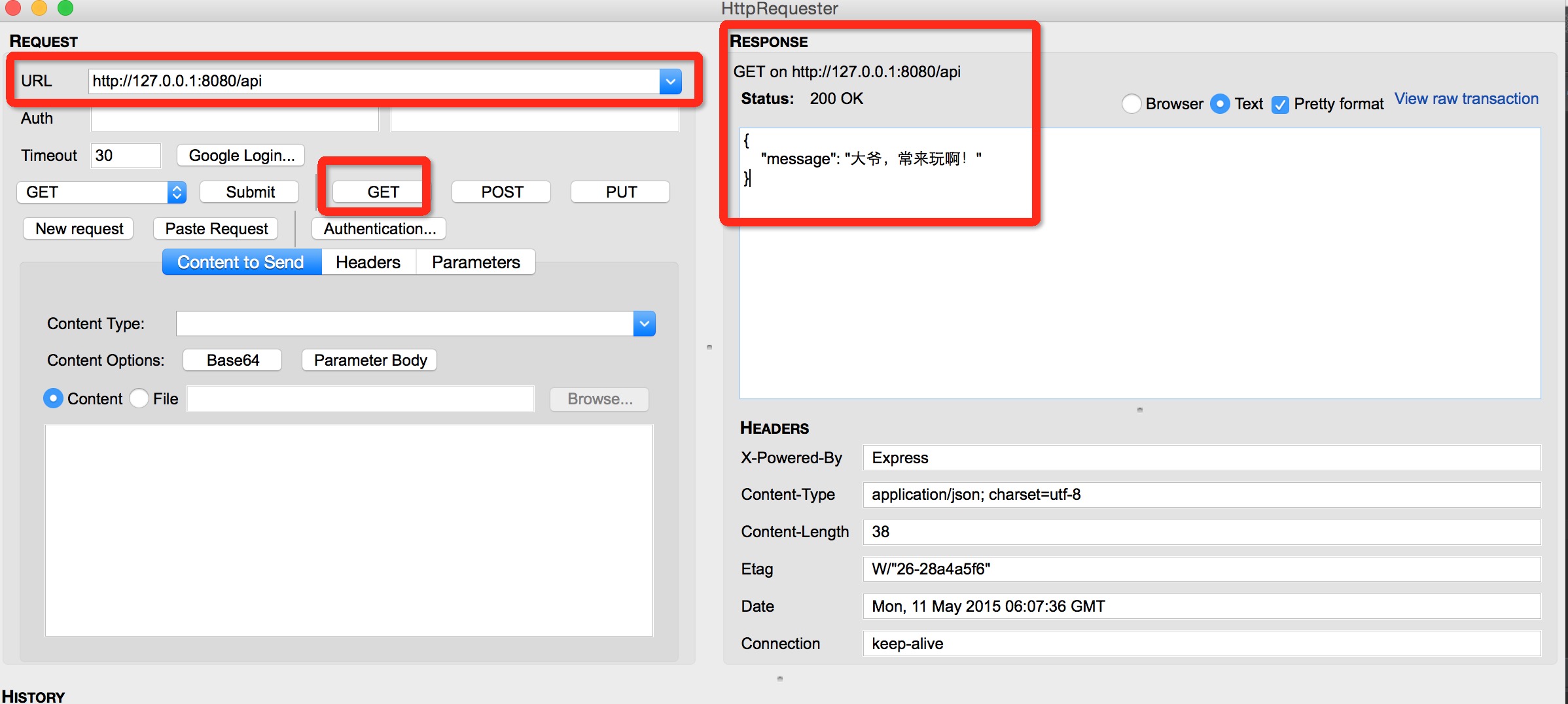Click the file path input field
Image resolution: width=1568 pixels, height=704 pixels.
click(x=361, y=399)
